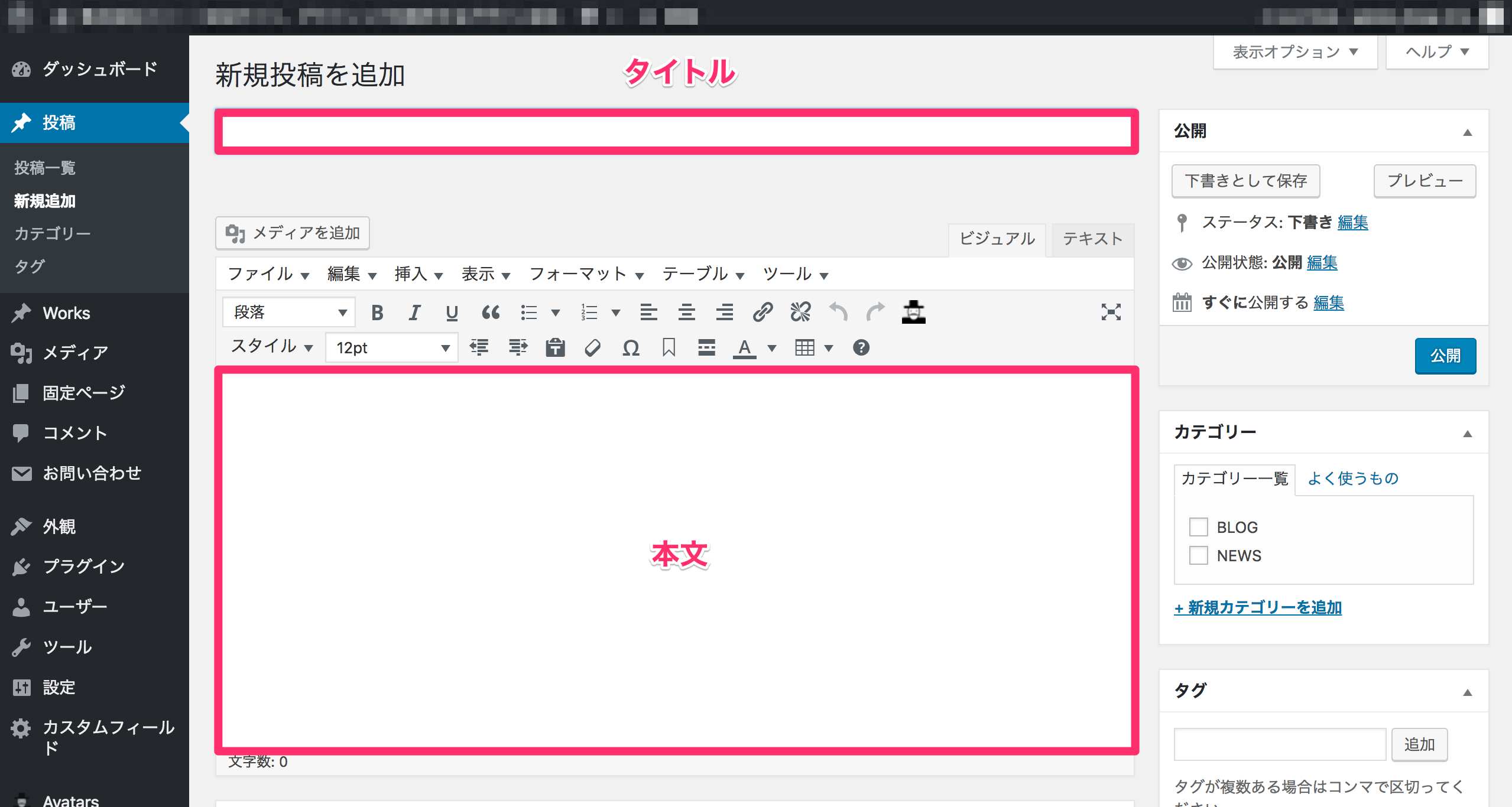Open the 12pt font size dropdown
This screenshot has height=807, width=1512.
pyautogui.click(x=392, y=348)
